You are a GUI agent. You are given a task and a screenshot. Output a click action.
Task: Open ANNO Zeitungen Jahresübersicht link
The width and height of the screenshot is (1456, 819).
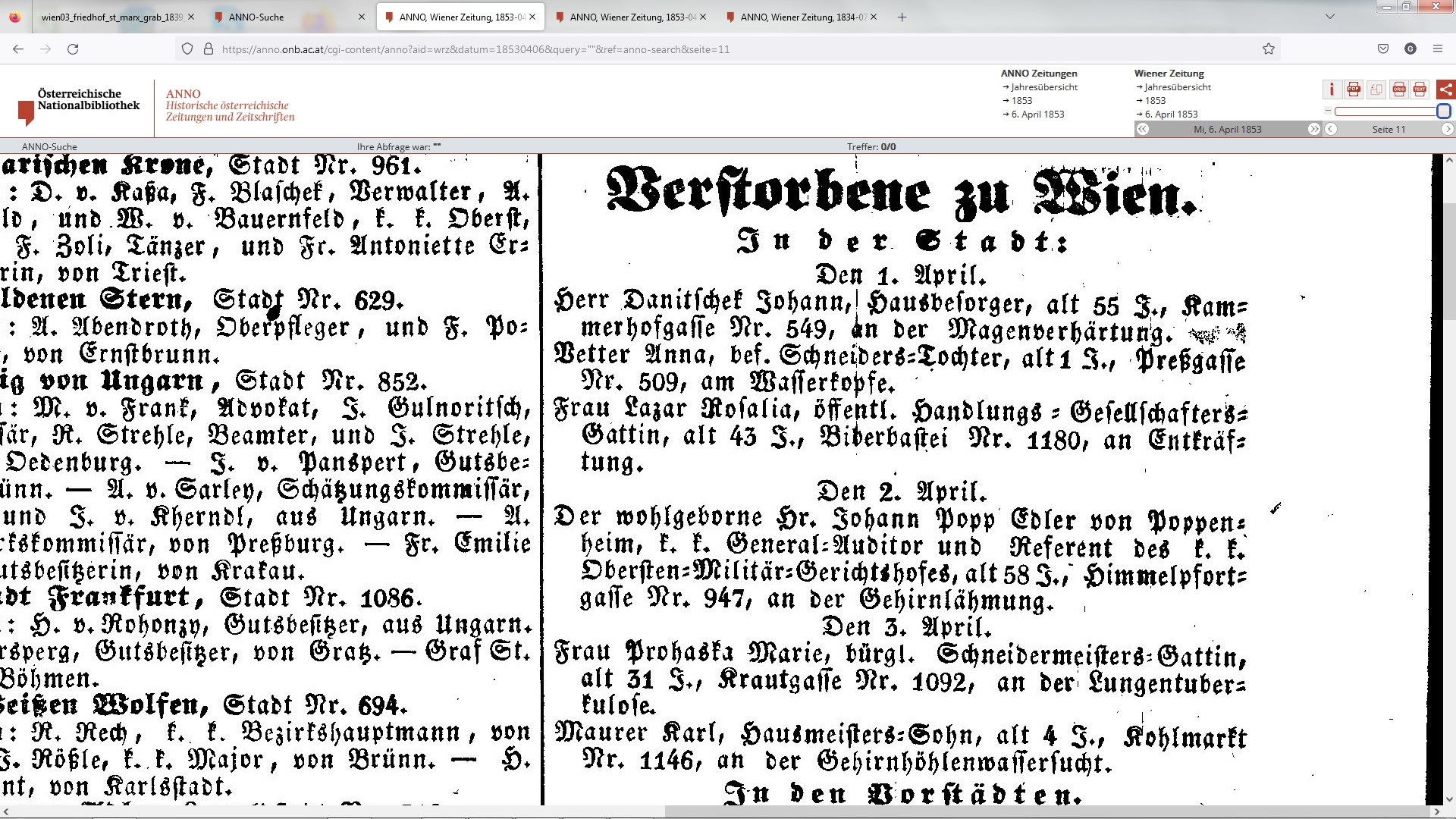(1043, 87)
